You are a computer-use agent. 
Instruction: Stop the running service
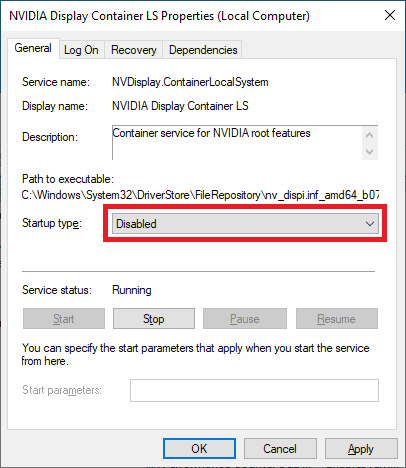tap(154, 319)
